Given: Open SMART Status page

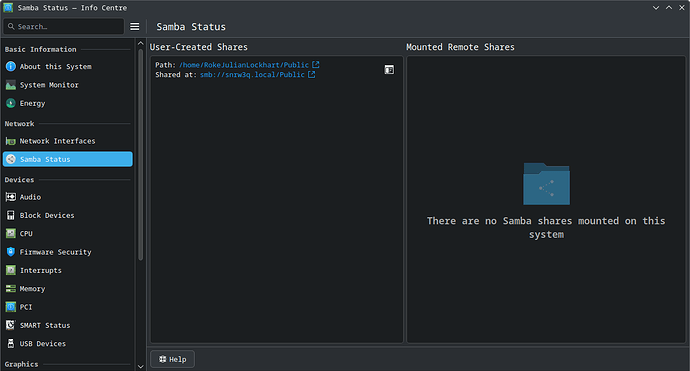Looking at the screenshot, I should tap(68, 325).
